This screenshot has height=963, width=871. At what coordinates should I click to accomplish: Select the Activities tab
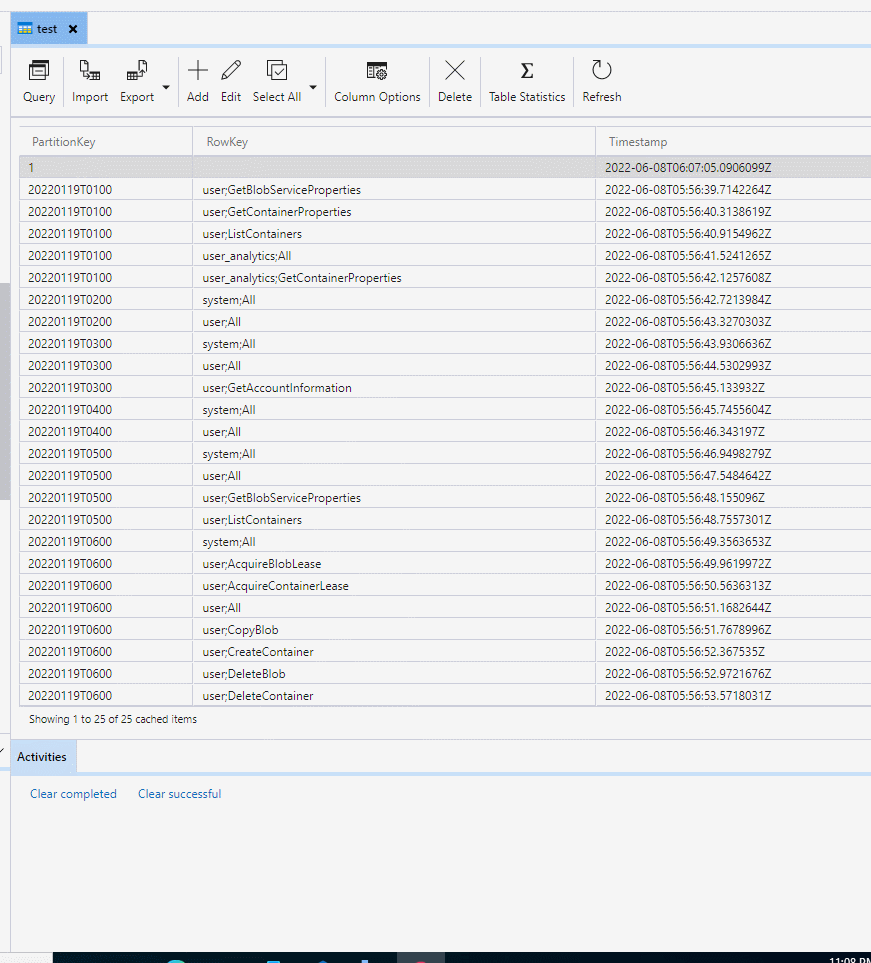42,757
